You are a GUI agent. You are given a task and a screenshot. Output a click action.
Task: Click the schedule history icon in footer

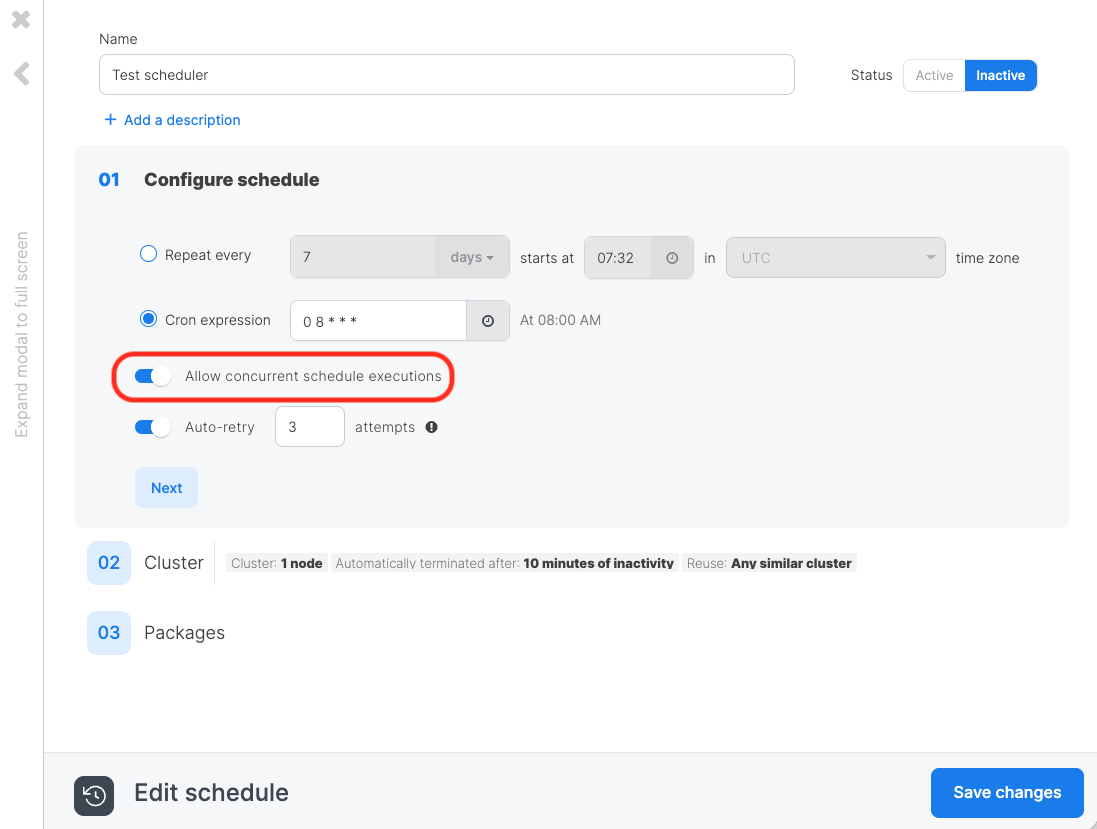(94, 795)
